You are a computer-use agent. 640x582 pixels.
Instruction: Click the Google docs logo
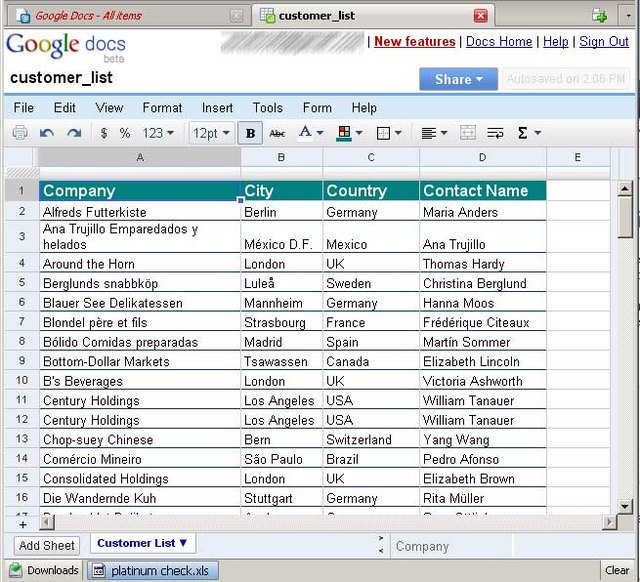tap(66, 47)
